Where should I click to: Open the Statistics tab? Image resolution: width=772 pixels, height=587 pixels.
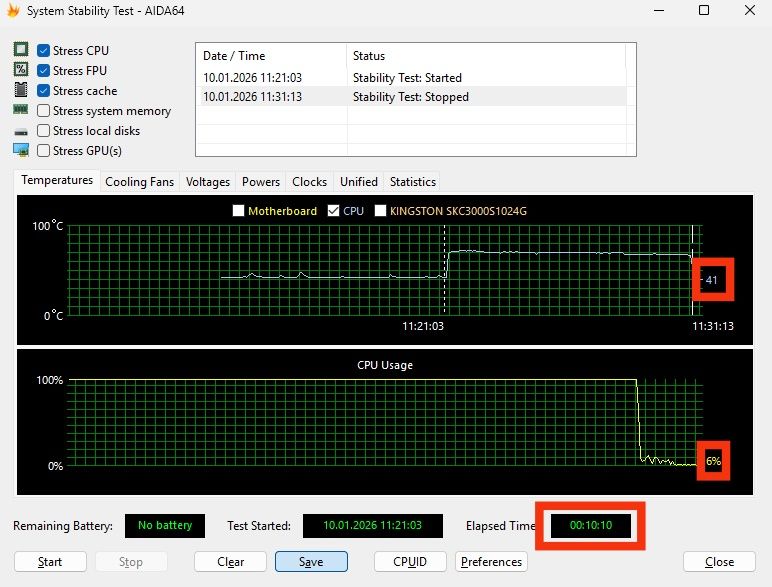[413, 182]
